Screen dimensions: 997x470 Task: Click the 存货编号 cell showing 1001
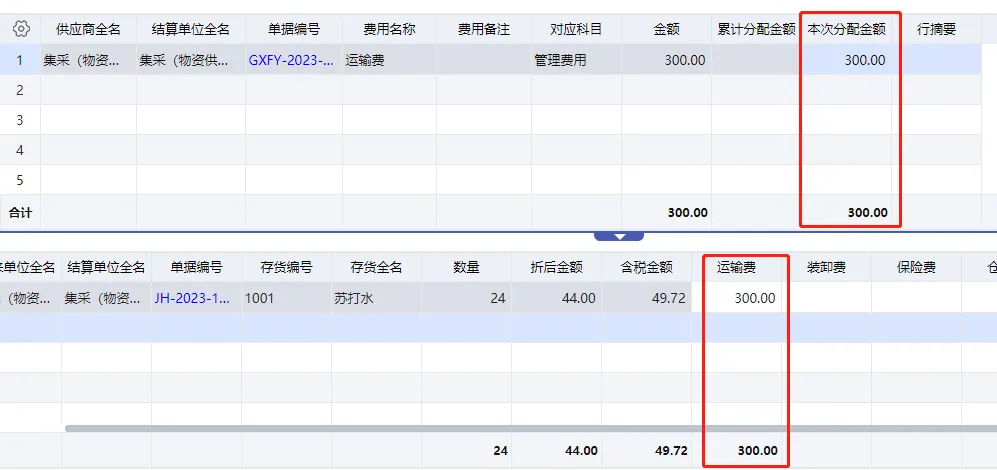click(x=286, y=298)
